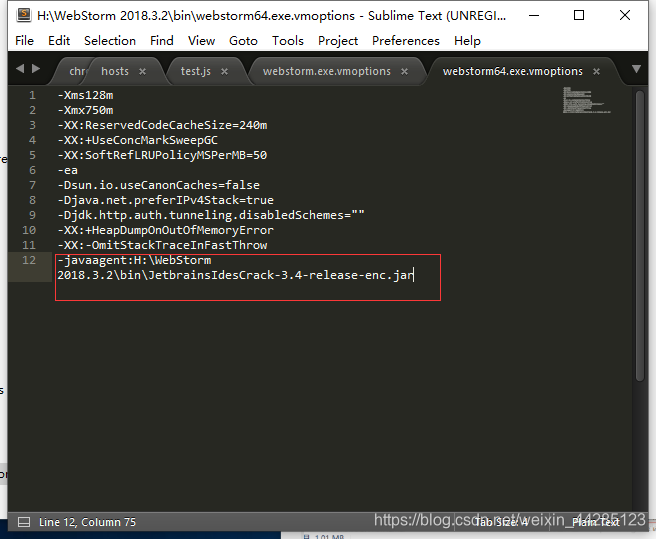656x539 pixels.
Task: Select the webstorm64.exe.vmoptions tab
Action: (x=512, y=71)
